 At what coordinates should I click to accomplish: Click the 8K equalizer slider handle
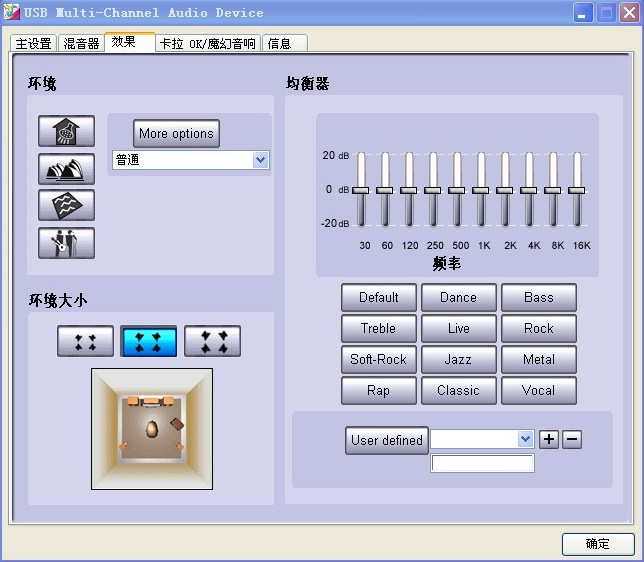point(553,191)
